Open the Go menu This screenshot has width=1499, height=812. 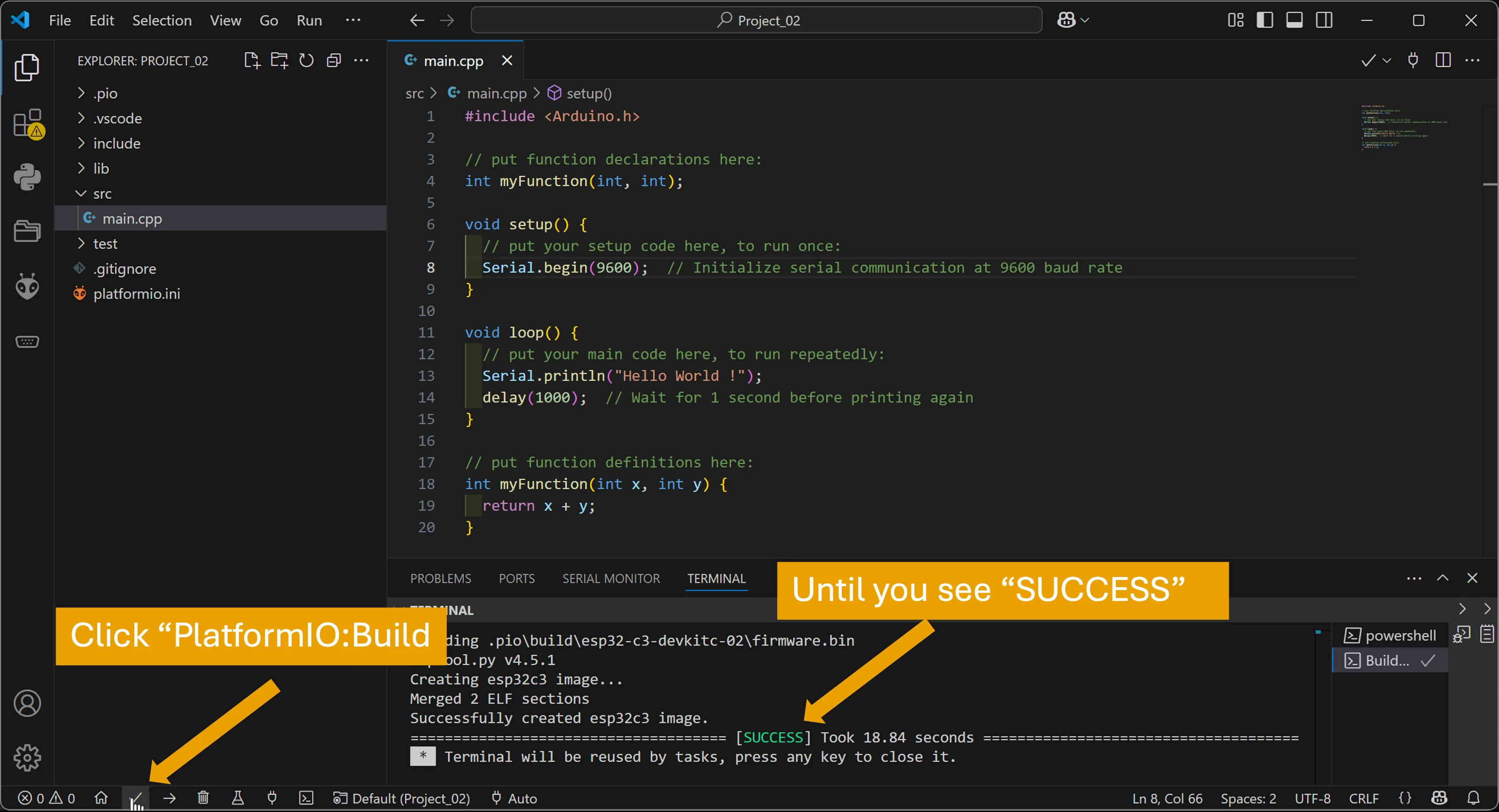[268, 20]
